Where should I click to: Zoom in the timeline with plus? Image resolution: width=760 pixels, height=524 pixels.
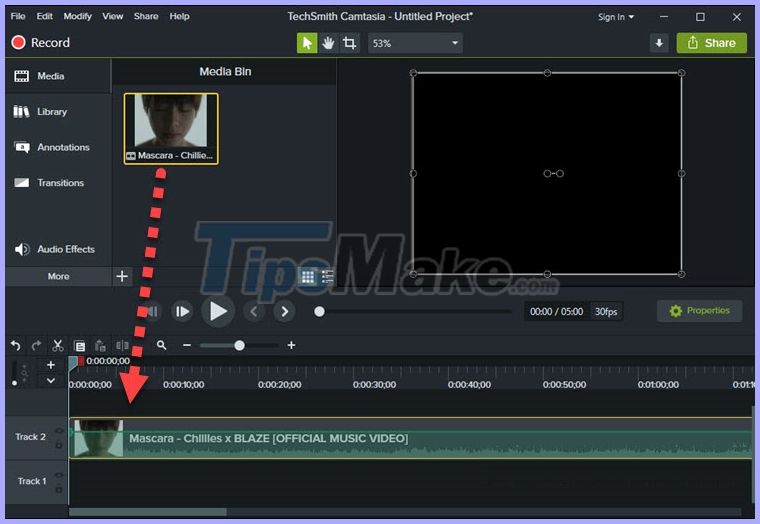[x=291, y=345]
